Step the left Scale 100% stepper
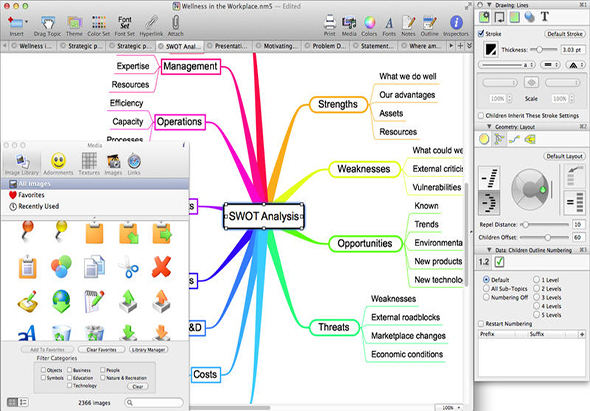Screen dimensions: 590x411 click(510, 99)
